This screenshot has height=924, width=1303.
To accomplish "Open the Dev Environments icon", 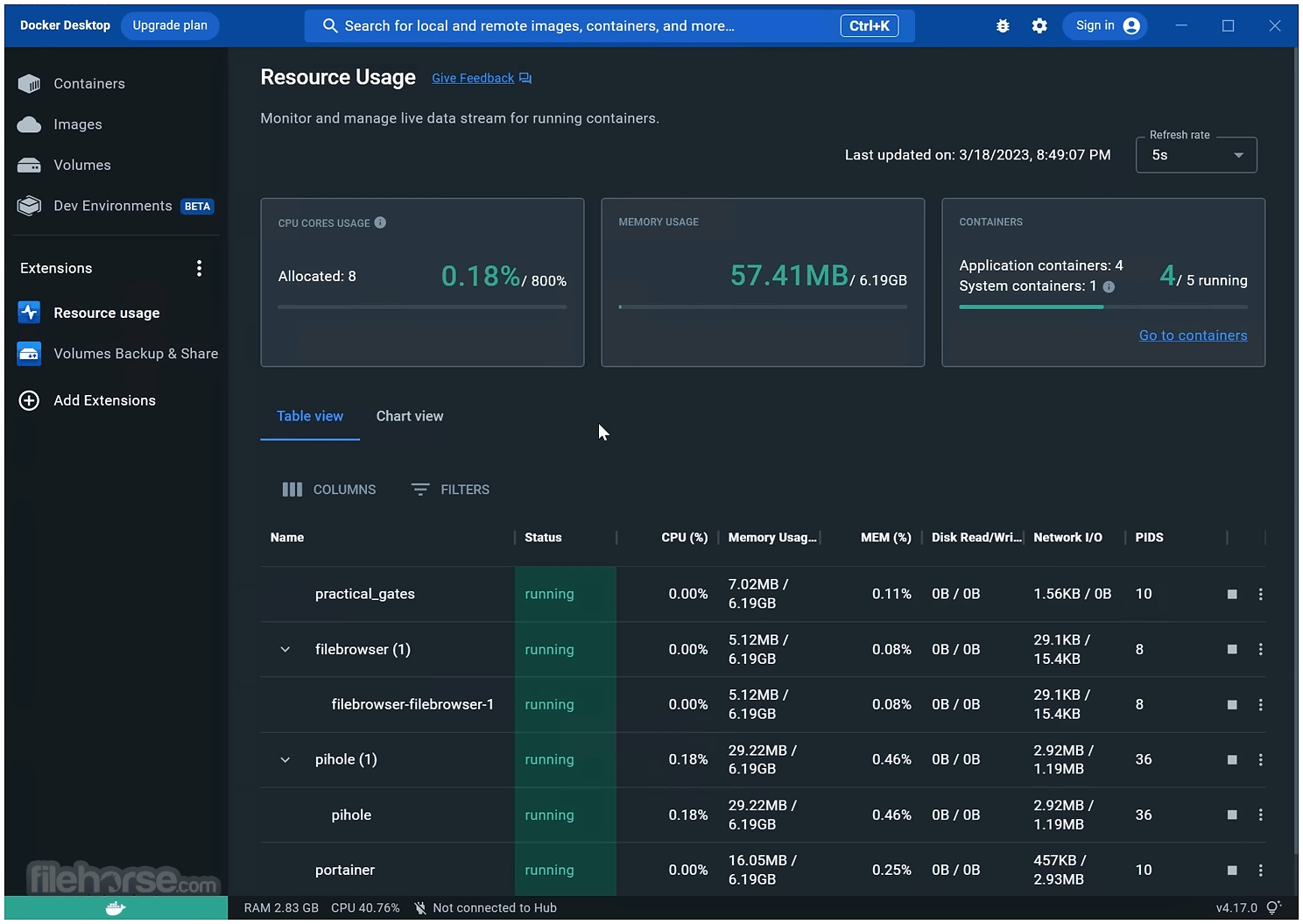I will click(x=29, y=206).
